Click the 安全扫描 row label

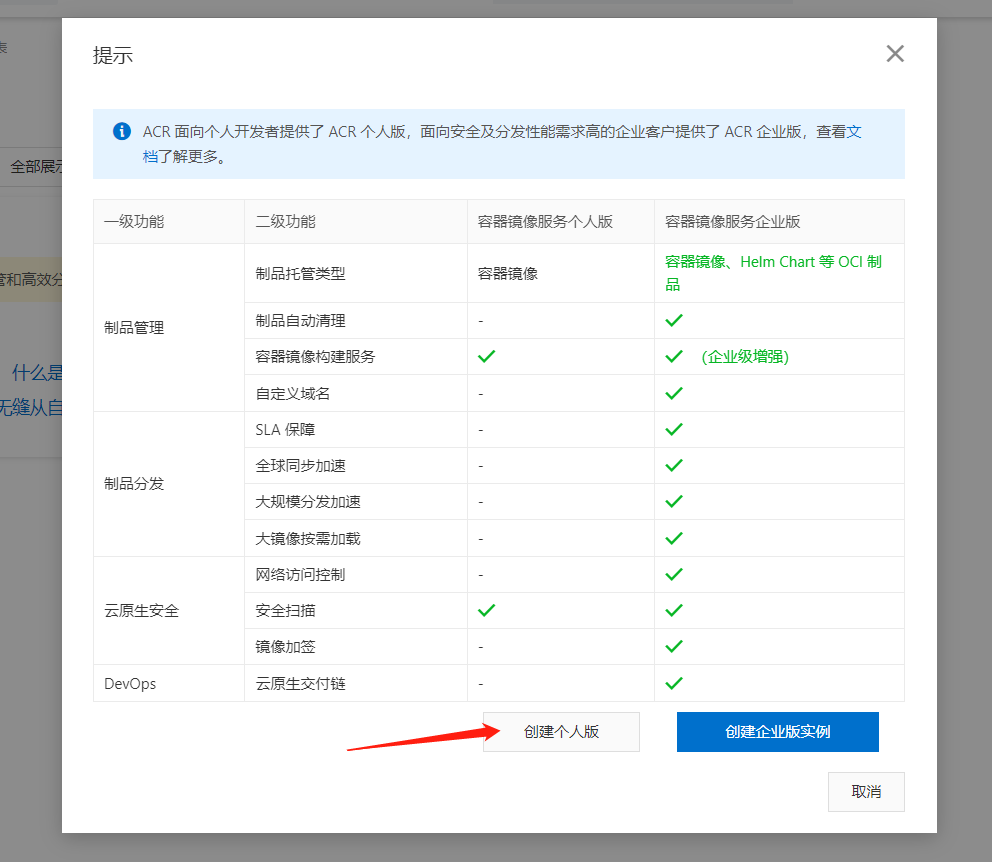pos(285,610)
